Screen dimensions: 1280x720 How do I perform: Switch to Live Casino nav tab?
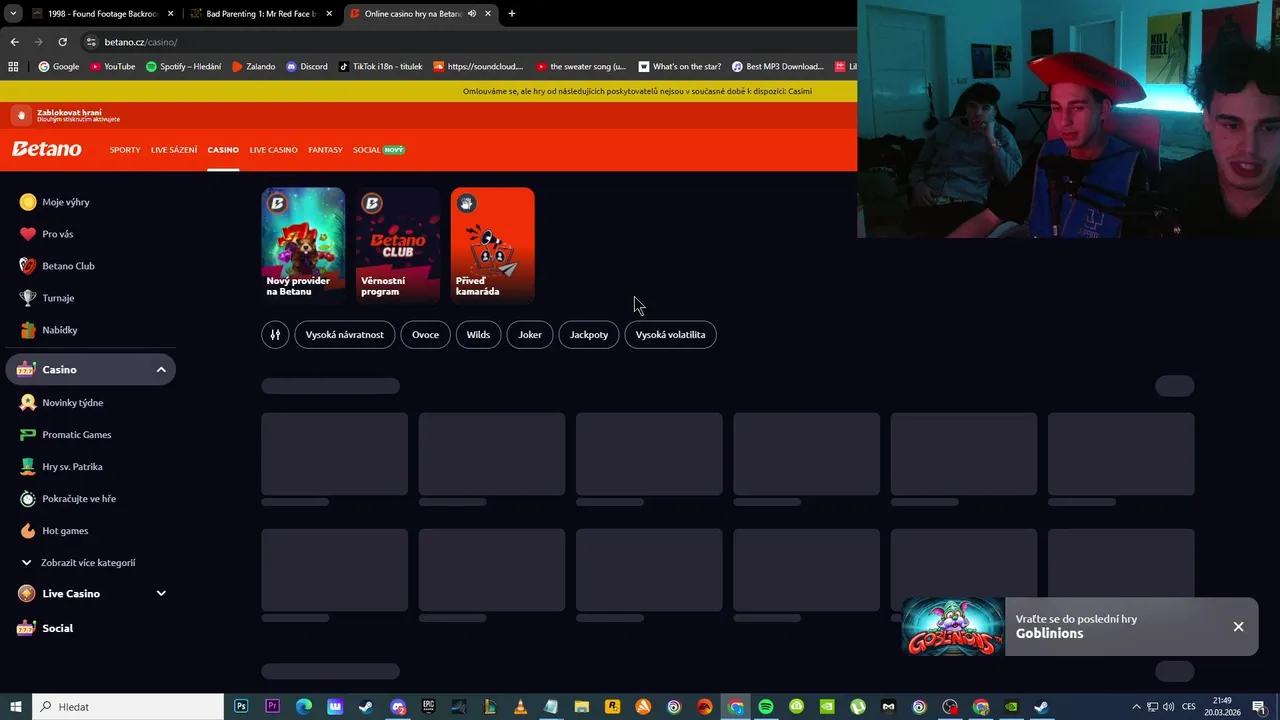click(x=273, y=150)
